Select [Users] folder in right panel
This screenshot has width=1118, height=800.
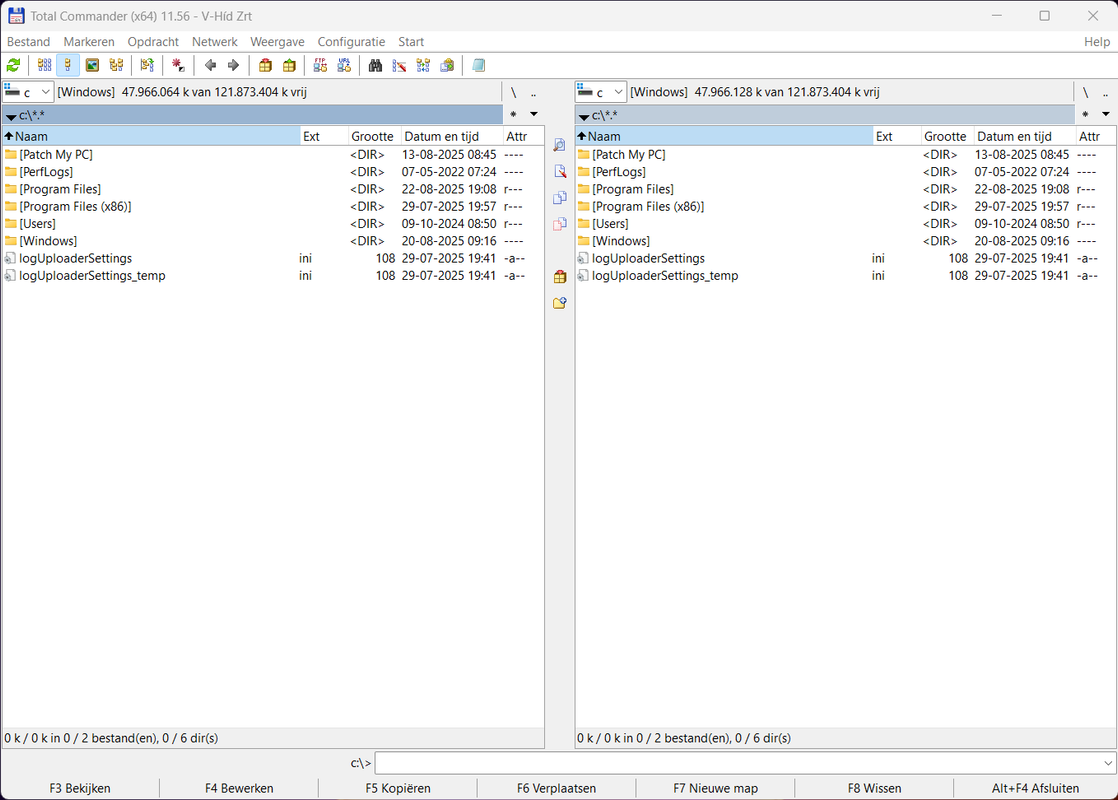[846, 224]
